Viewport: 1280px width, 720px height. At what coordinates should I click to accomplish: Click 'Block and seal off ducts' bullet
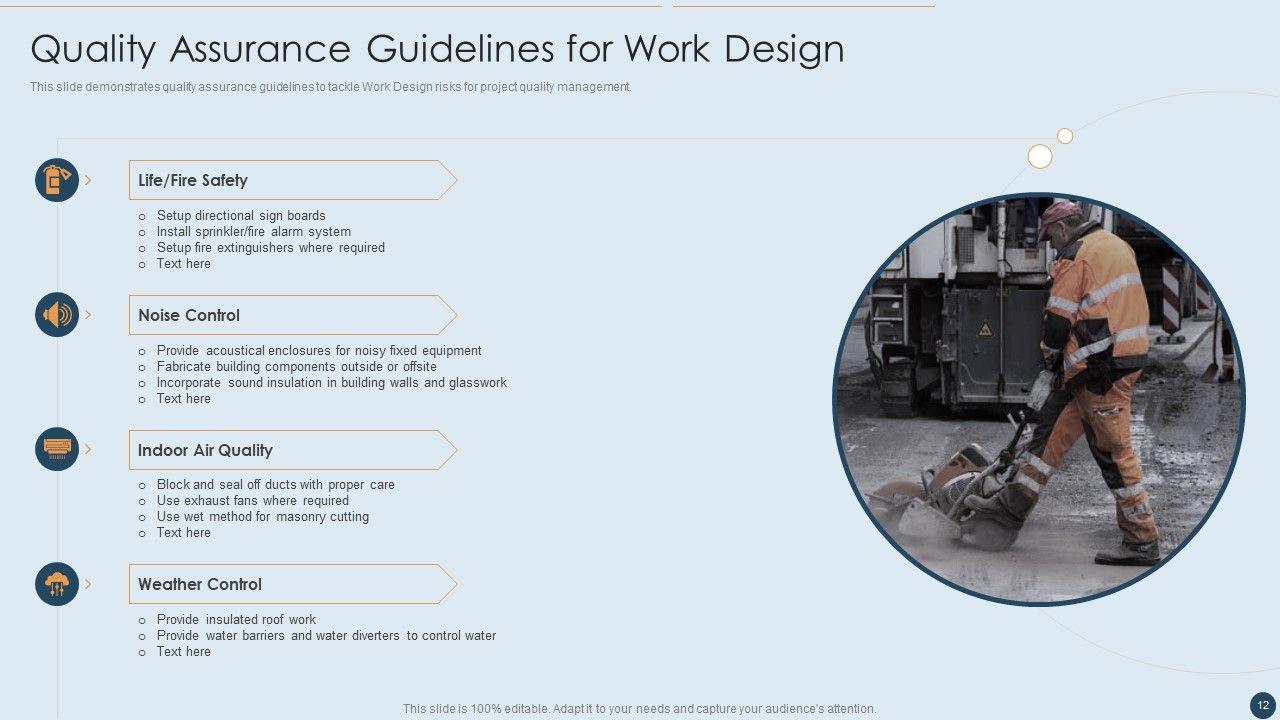[276, 484]
